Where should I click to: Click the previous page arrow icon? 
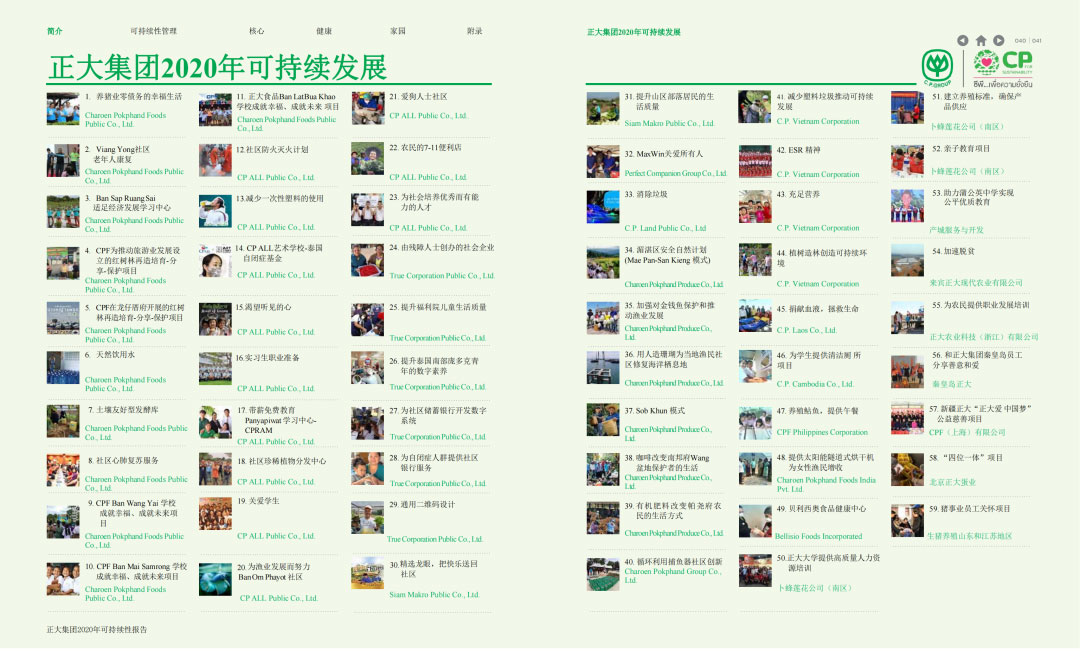coord(962,40)
